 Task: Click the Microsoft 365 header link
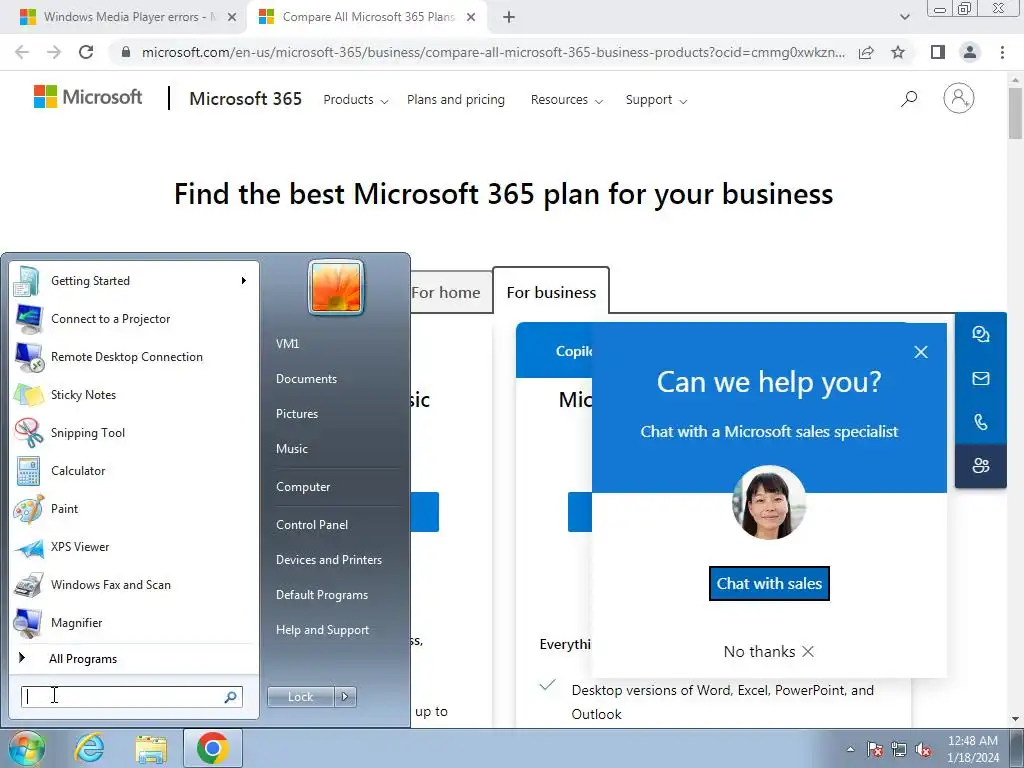coord(246,99)
